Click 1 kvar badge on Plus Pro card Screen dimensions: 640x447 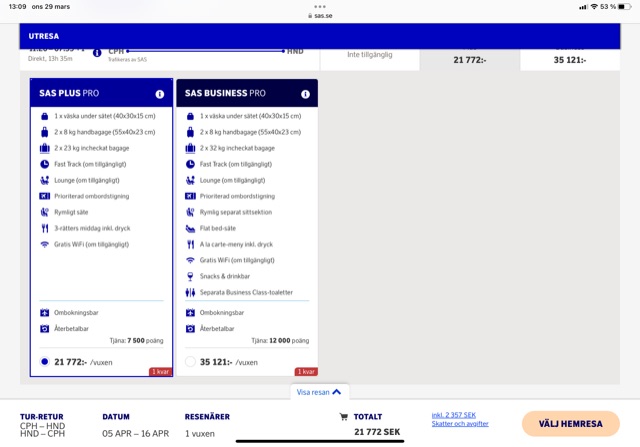coord(160,371)
